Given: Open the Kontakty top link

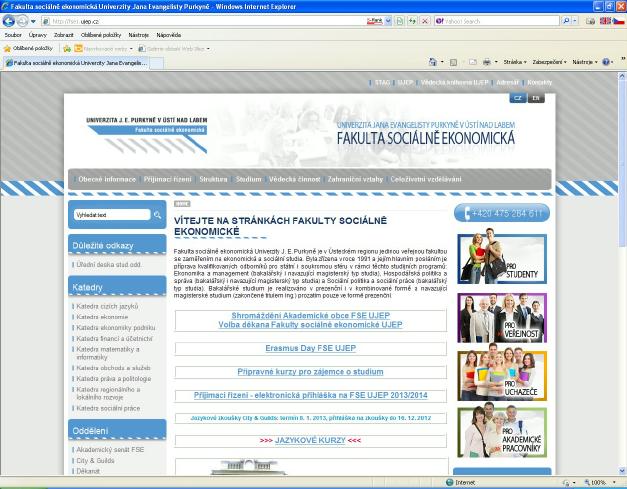Looking at the screenshot, I should (x=539, y=82).
